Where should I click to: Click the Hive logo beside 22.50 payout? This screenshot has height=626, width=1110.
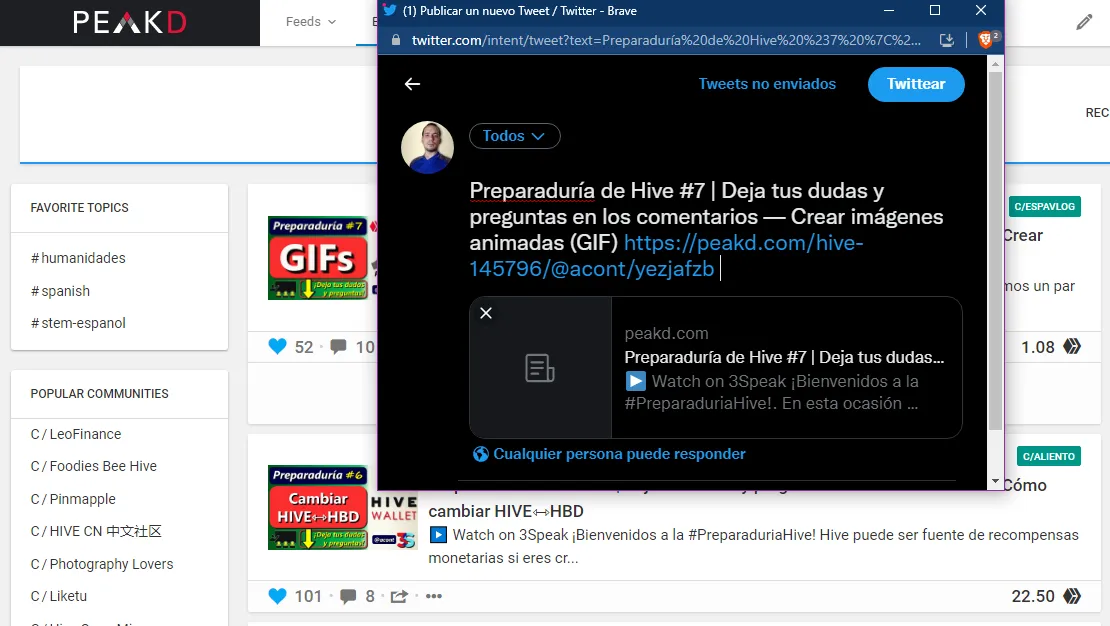[x=1072, y=596]
